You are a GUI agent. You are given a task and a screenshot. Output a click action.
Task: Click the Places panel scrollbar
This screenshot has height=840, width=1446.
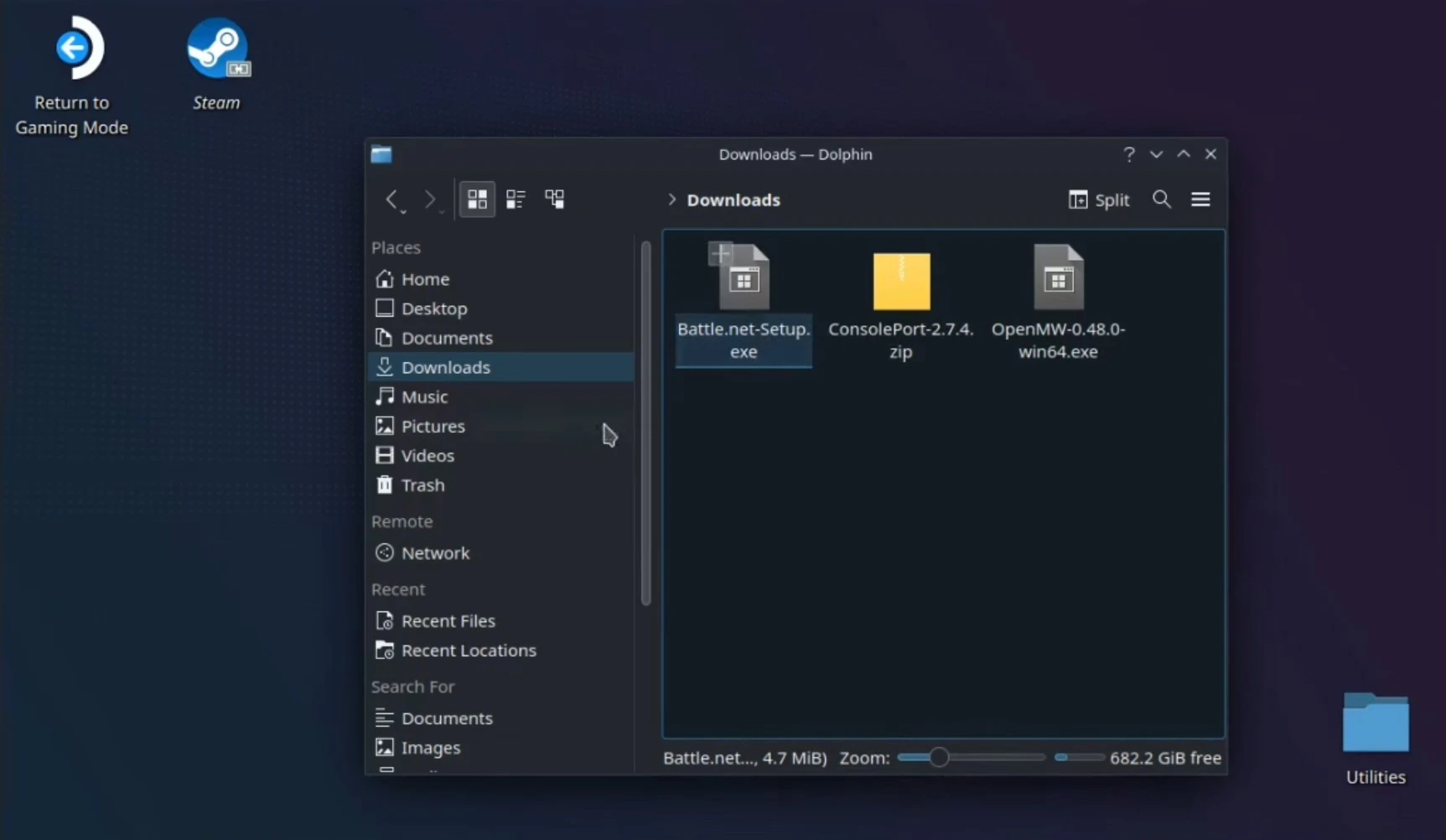click(x=645, y=423)
